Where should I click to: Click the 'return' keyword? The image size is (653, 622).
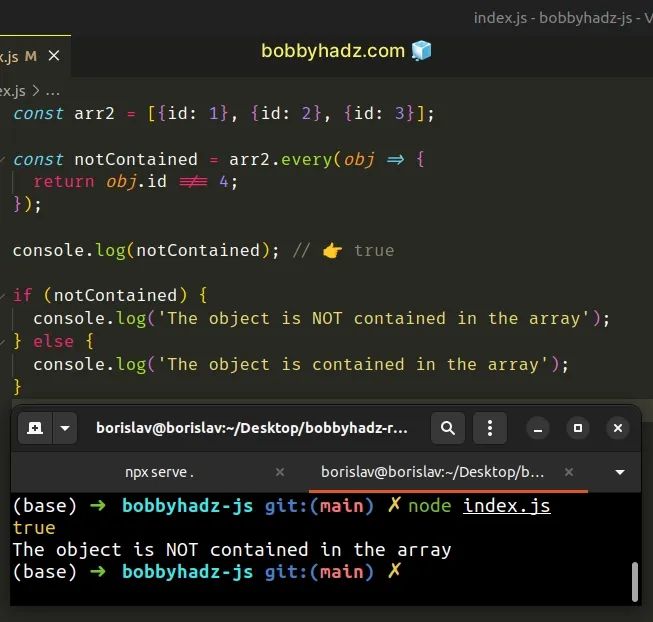[x=64, y=182]
